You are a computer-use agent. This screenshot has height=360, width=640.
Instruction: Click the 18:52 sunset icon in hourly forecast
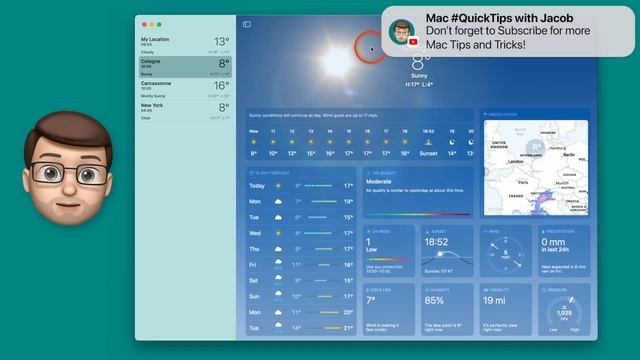click(x=428, y=142)
